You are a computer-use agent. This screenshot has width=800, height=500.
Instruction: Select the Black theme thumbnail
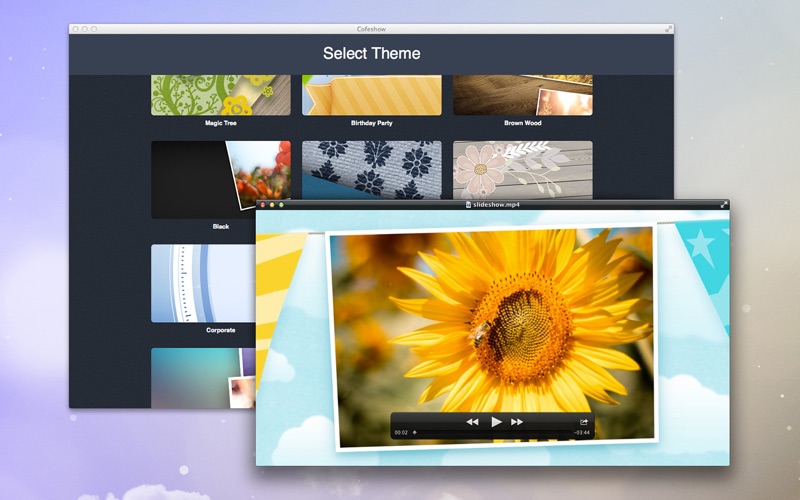pos(221,179)
